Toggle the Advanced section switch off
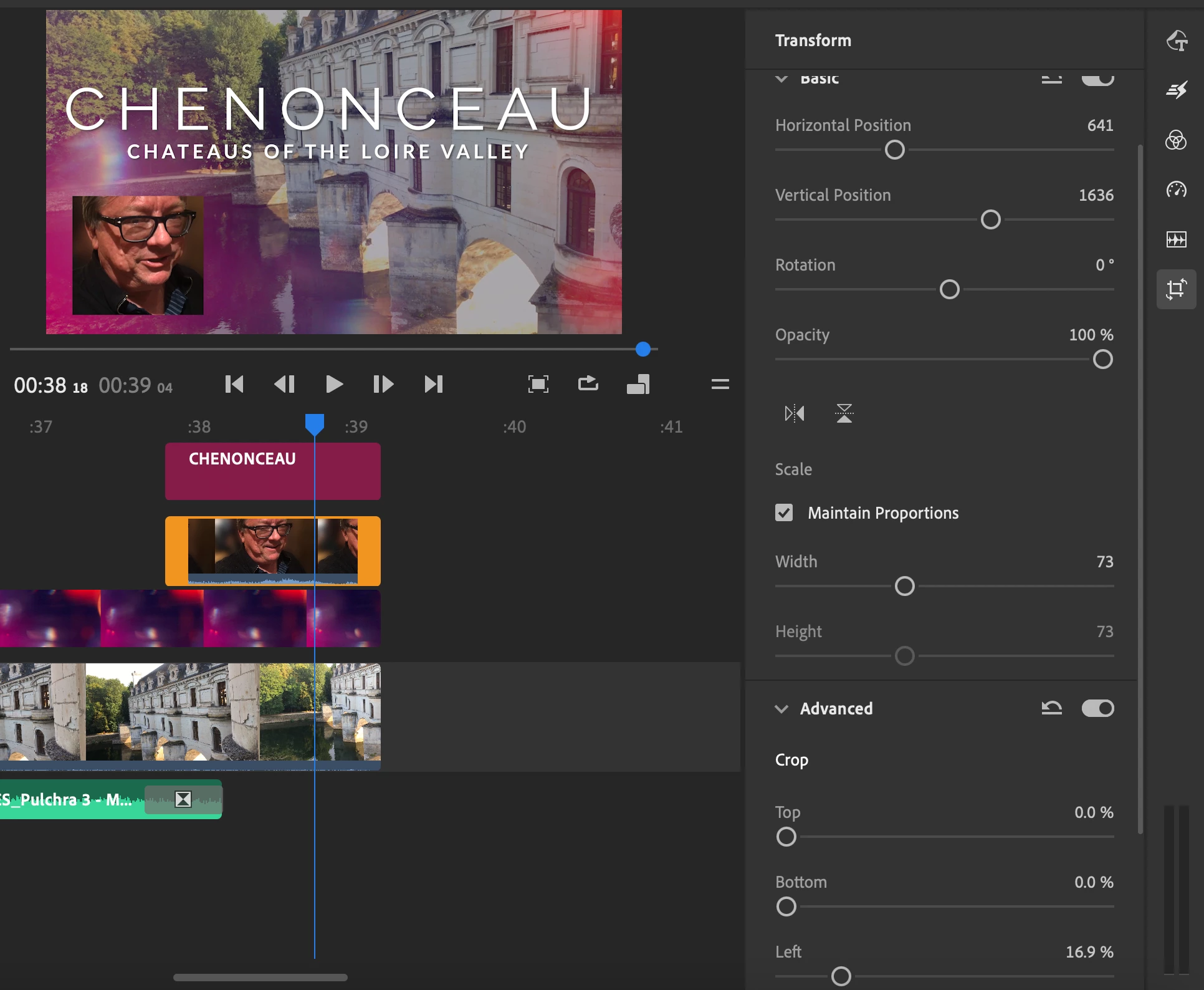The height and width of the screenshot is (990, 1204). pyautogui.click(x=1098, y=708)
